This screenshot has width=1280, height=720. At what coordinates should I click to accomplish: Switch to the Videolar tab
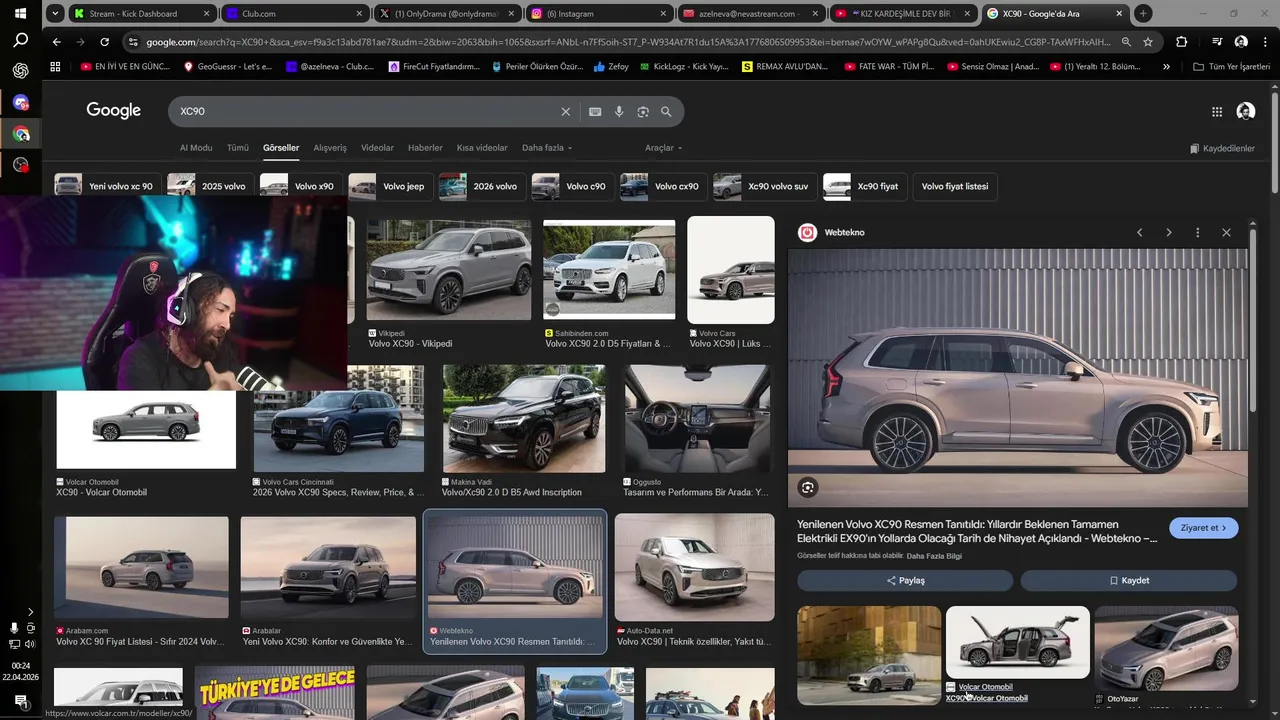pyautogui.click(x=377, y=148)
